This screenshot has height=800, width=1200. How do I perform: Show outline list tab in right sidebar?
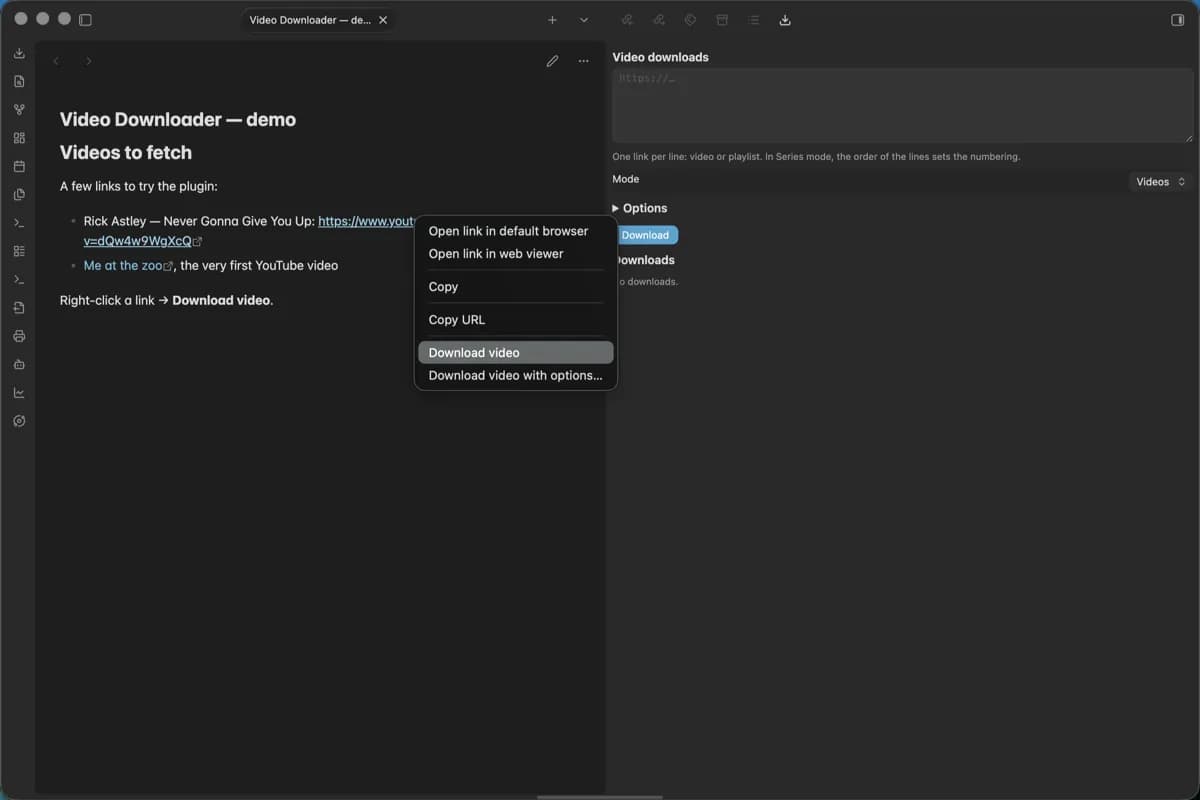click(x=753, y=20)
